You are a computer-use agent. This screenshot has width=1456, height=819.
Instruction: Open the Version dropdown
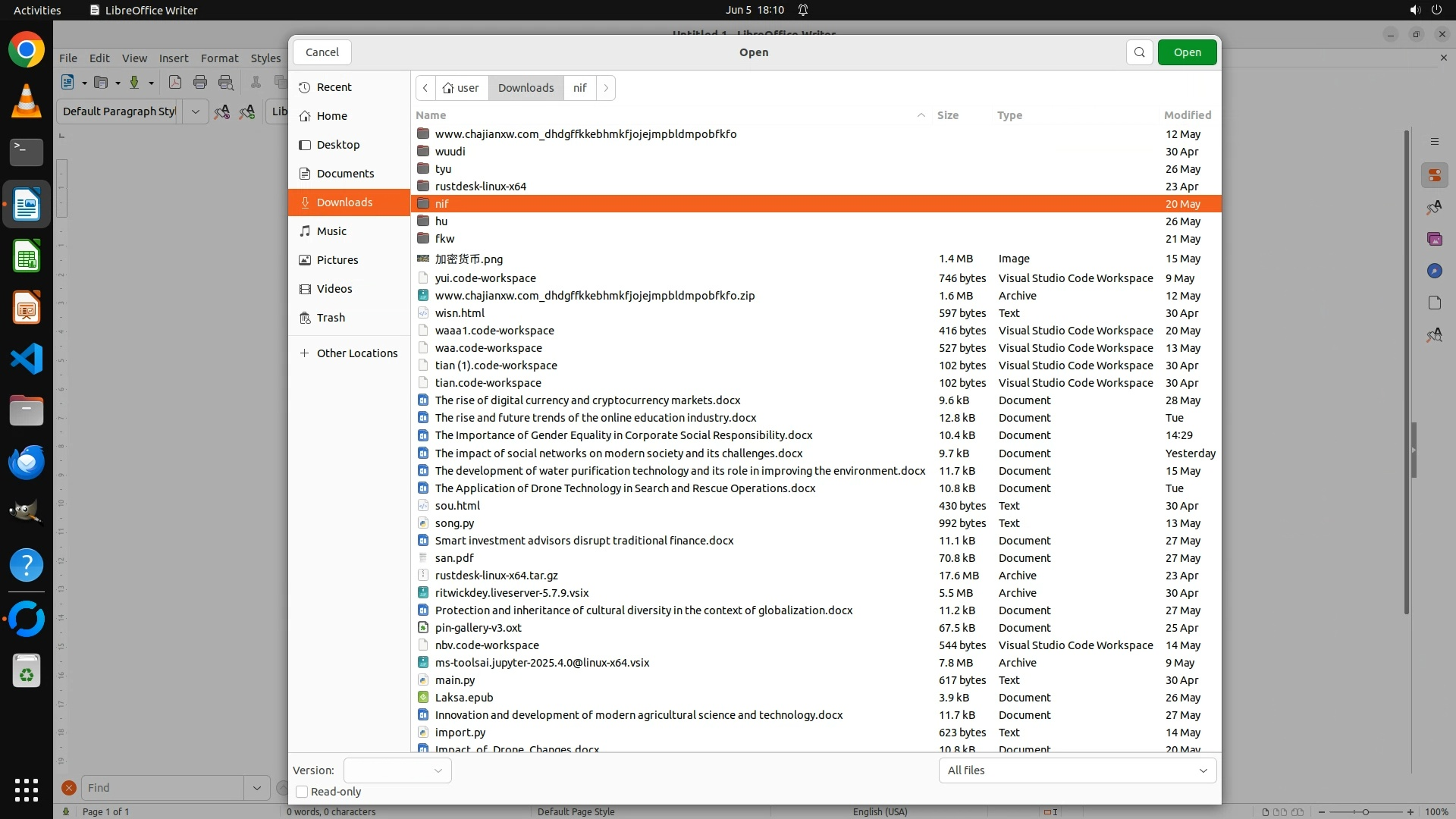click(397, 770)
